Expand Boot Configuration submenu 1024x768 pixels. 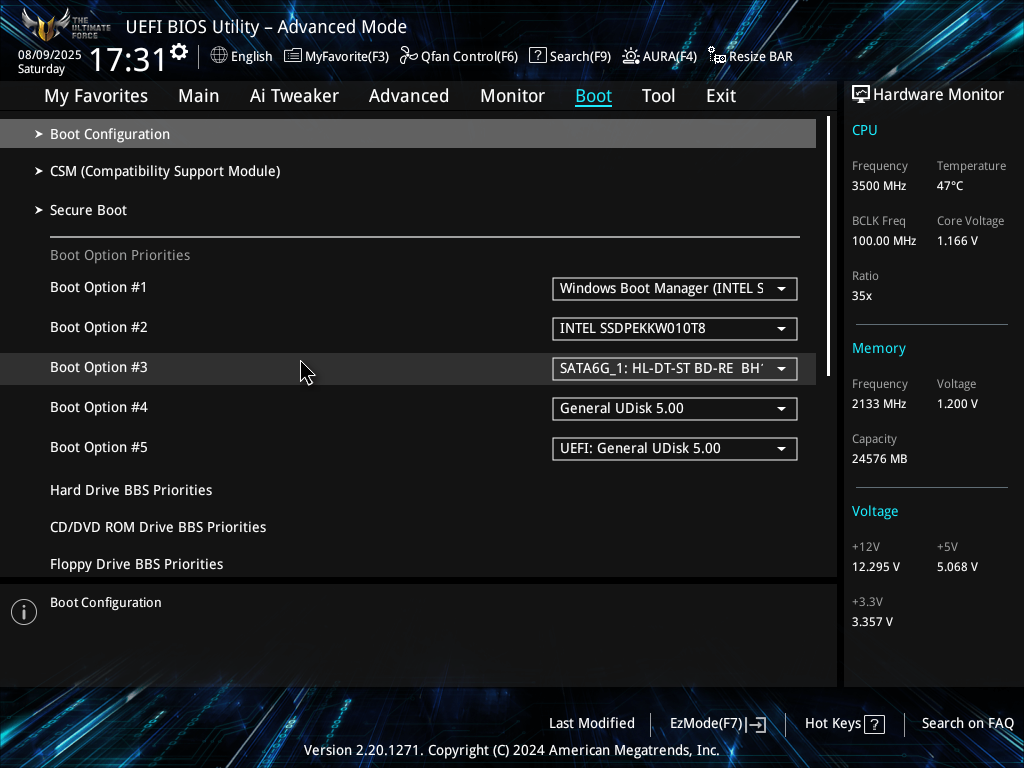click(408, 134)
